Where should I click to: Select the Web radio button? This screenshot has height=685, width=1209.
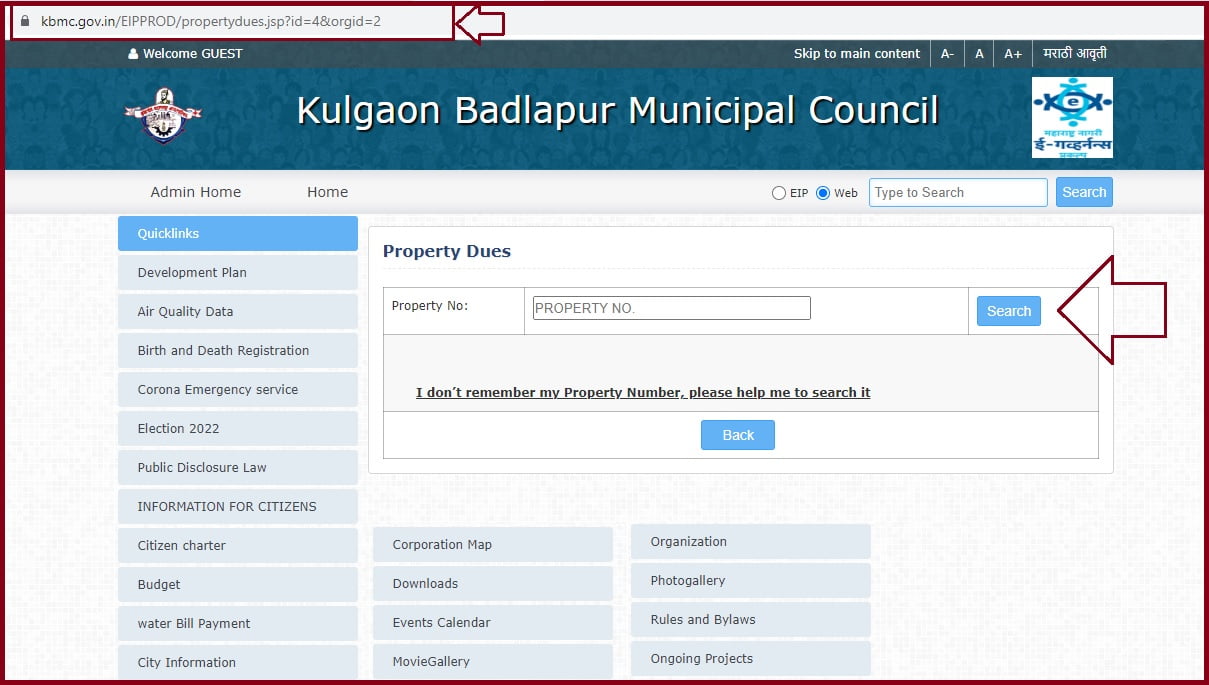click(x=823, y=193)
